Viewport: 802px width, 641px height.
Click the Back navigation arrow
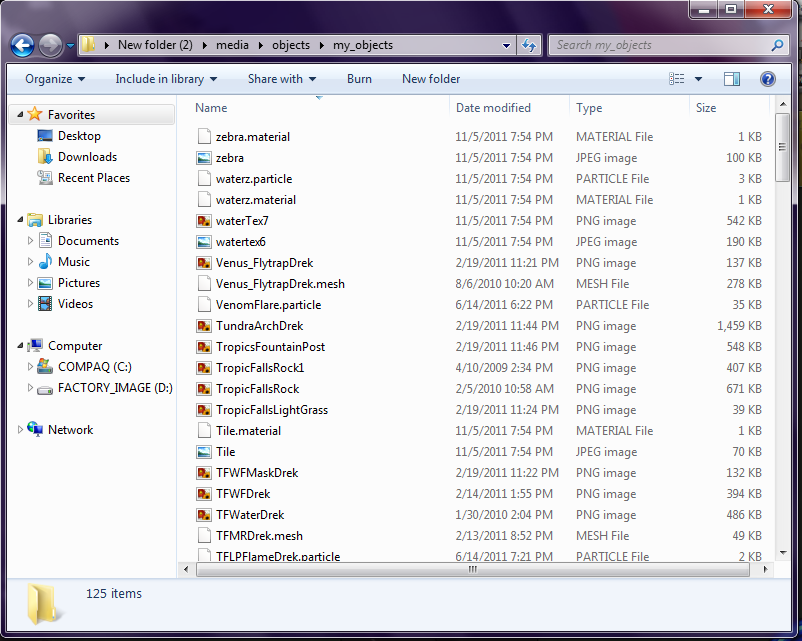click(x=23, y=46)
